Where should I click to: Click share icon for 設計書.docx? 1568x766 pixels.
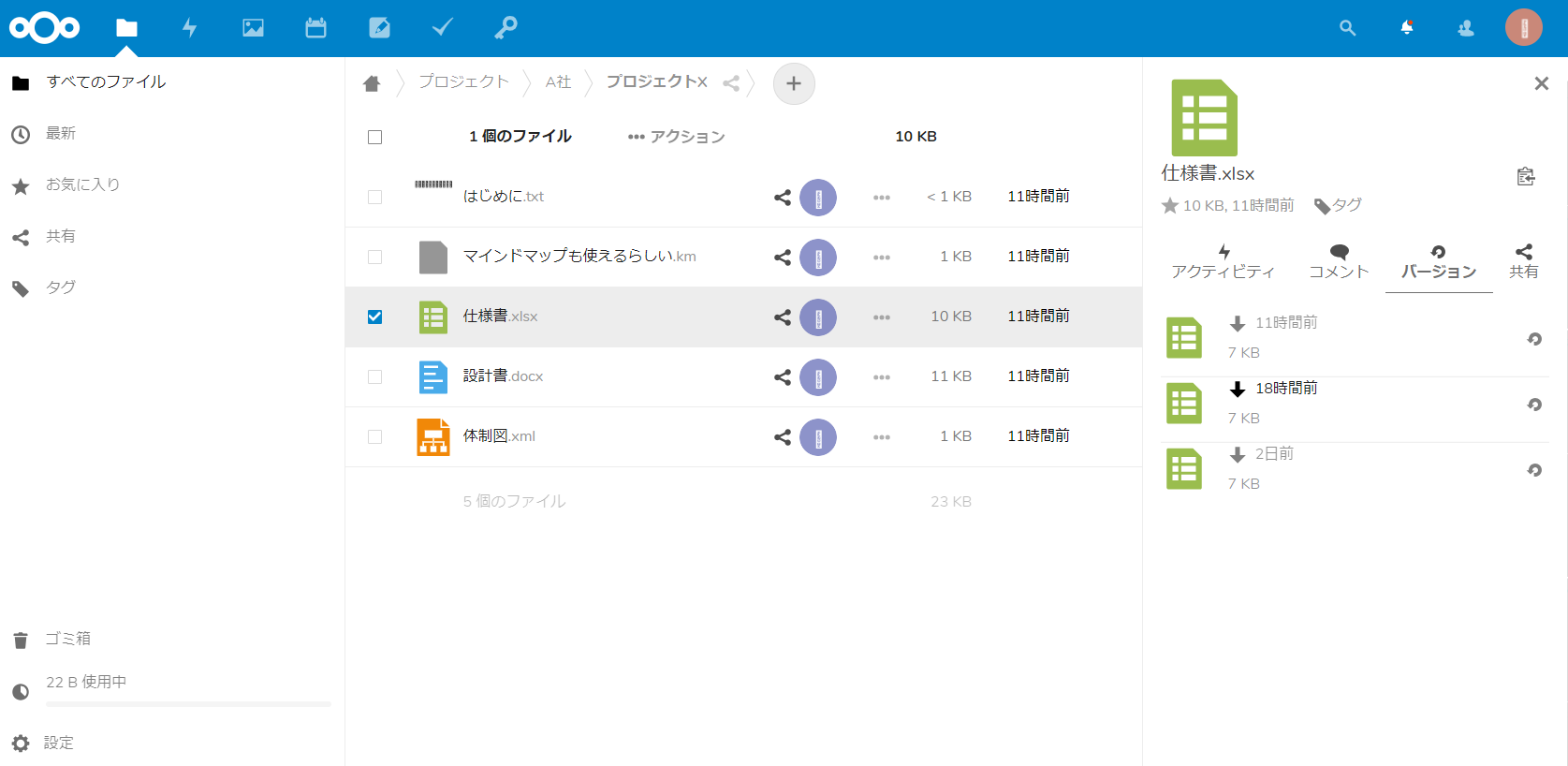[783, 377]
